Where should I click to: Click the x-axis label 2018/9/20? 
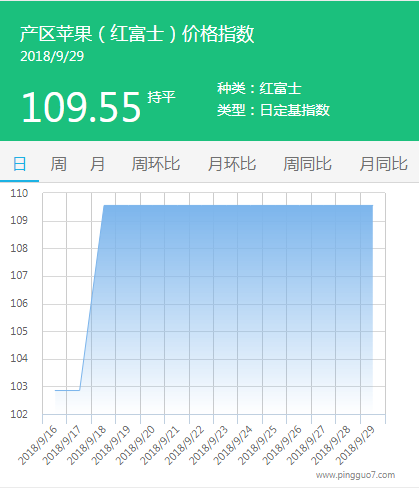(x=136, y=445)
